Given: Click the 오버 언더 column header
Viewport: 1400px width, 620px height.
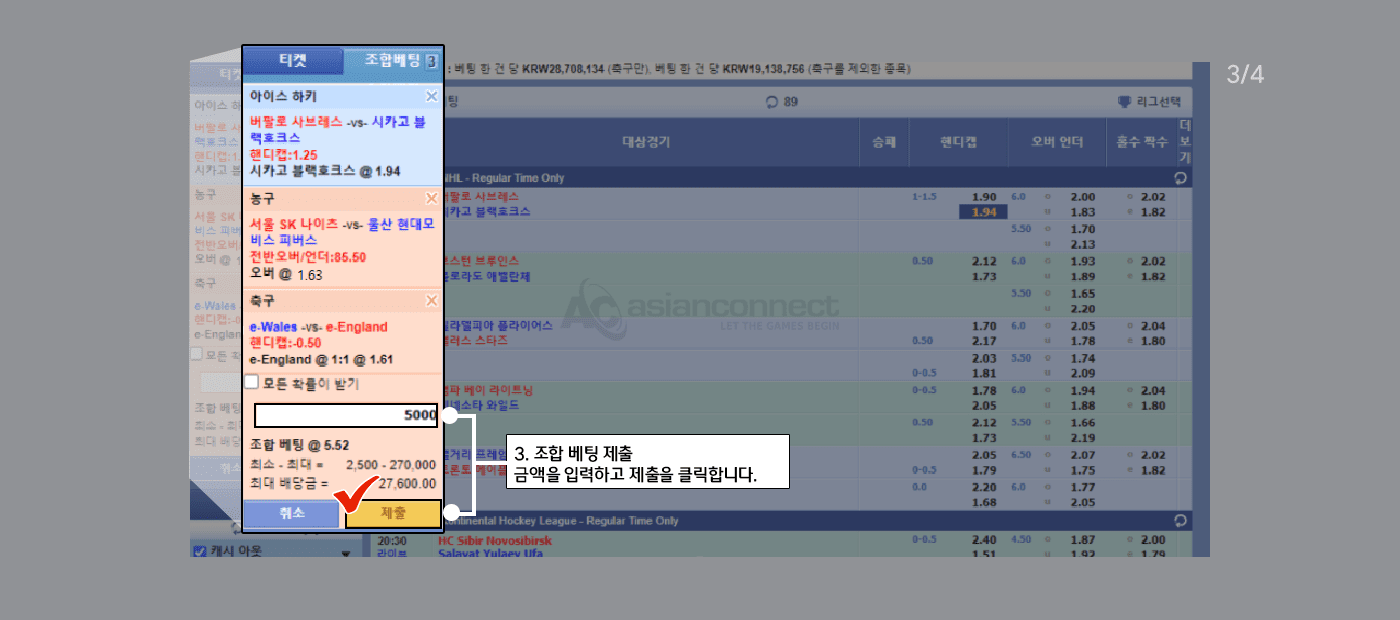Looking at the screenshot, I should point(1057,142).
